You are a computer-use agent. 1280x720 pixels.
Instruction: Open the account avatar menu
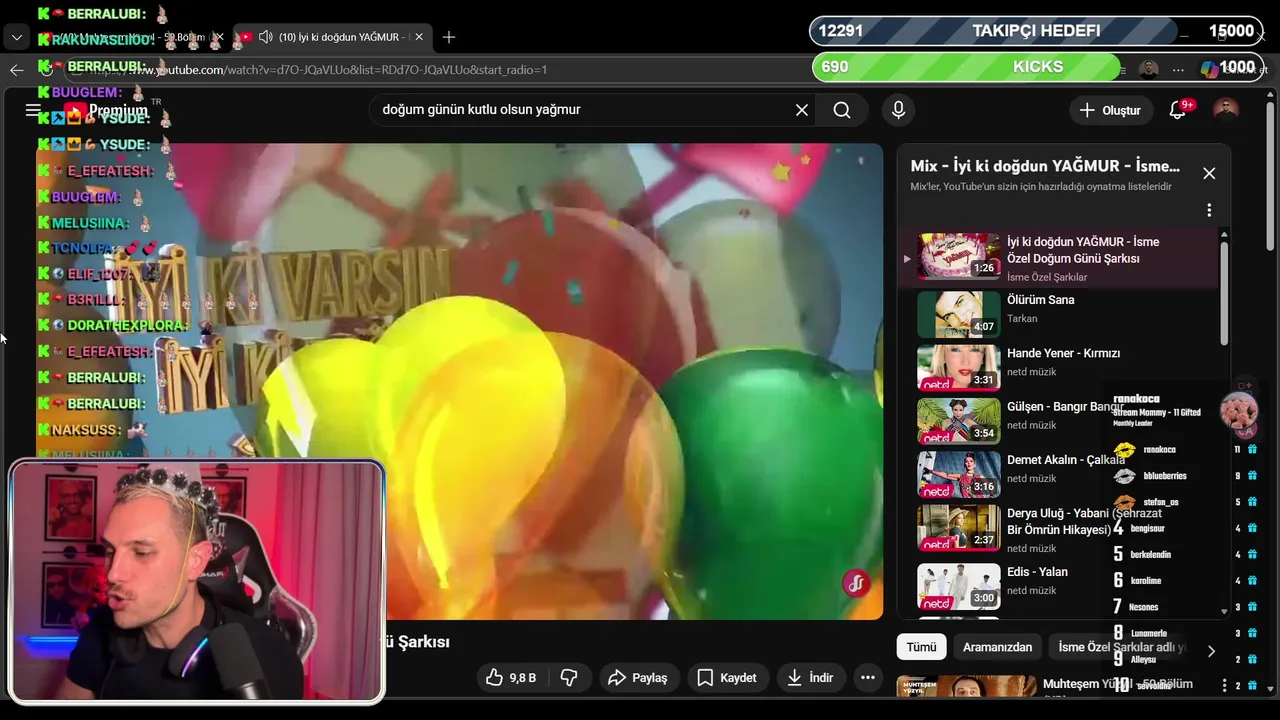(1226, 110)
